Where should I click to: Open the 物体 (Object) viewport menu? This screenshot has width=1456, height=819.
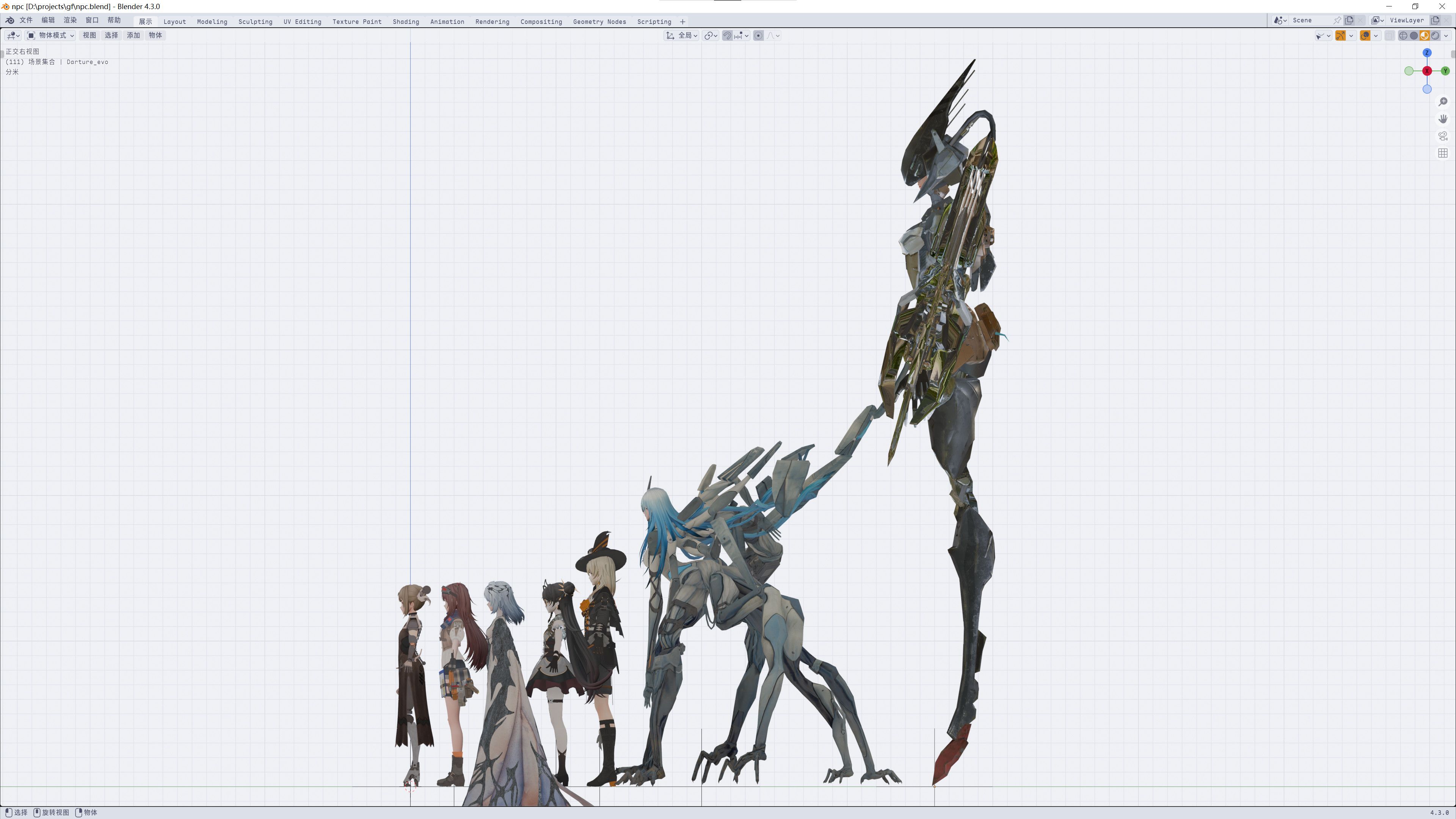(155, 35)
